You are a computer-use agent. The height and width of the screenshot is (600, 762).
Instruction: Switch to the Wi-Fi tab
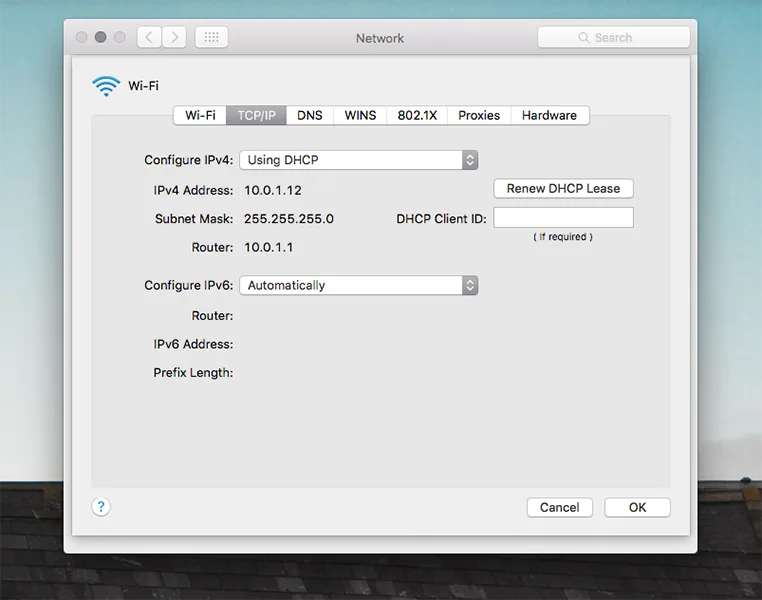click(200, 115)
